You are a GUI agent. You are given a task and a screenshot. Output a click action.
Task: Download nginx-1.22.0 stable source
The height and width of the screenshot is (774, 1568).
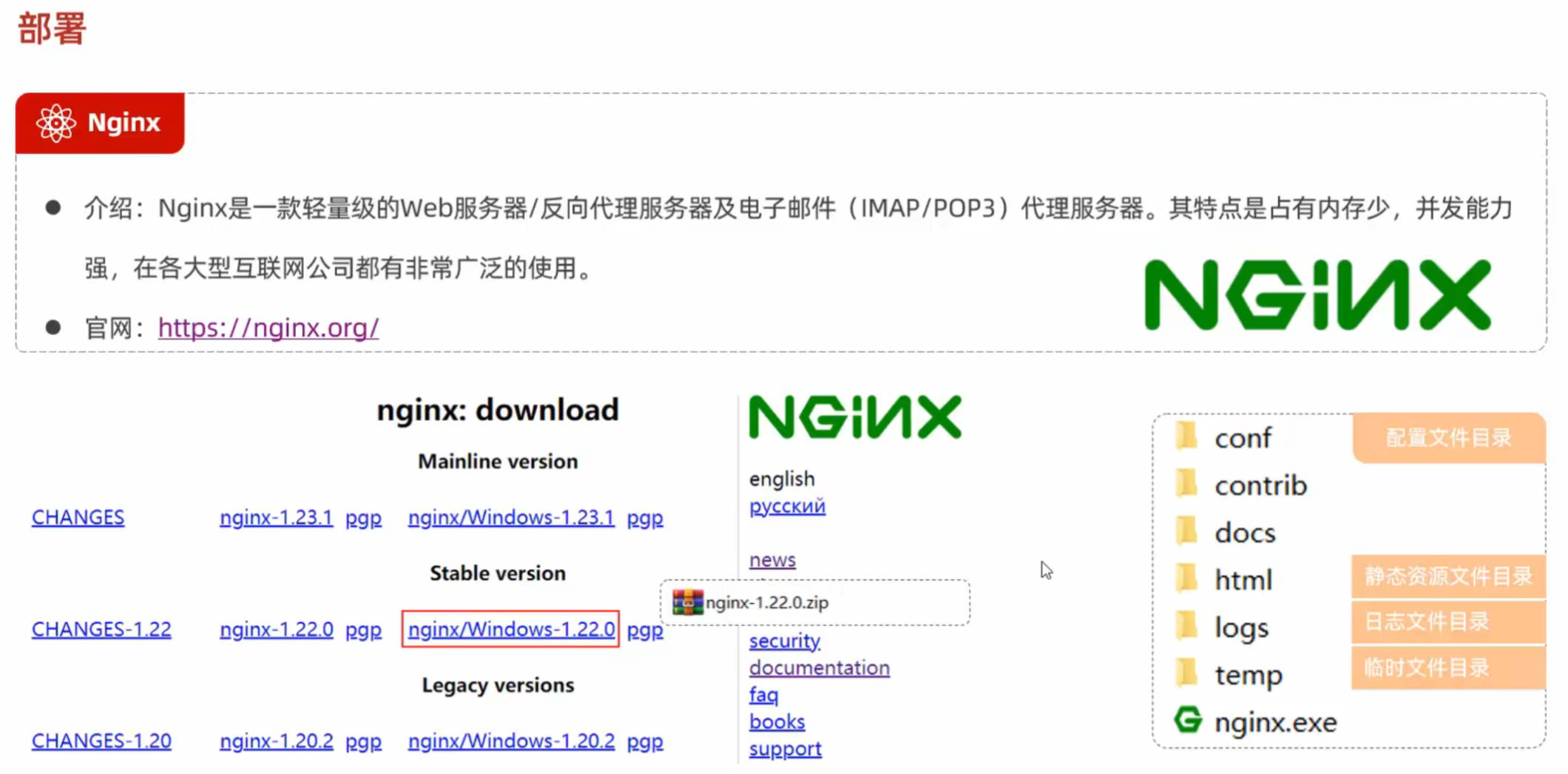coord(276,629)
